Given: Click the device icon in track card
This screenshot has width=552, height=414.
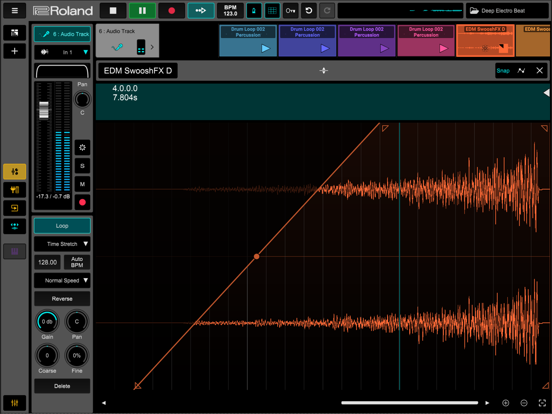Looking at the screenshot, I should (141, 47).
